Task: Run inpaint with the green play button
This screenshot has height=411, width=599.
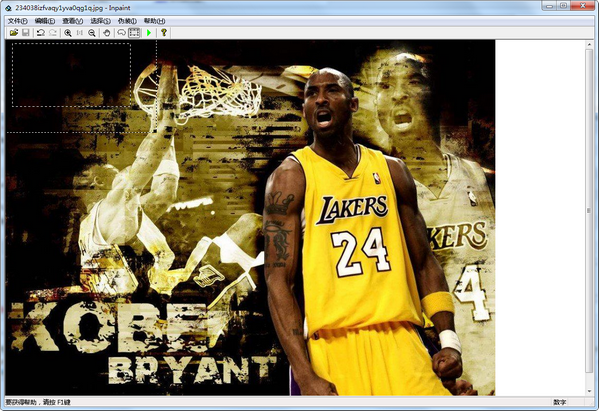Action: [x=149, y=33]
